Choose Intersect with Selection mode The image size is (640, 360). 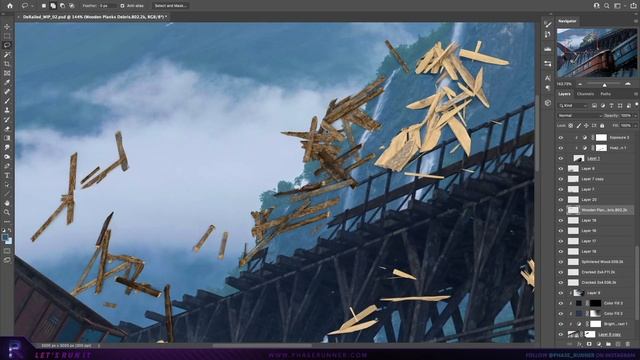tap(71, 6)
